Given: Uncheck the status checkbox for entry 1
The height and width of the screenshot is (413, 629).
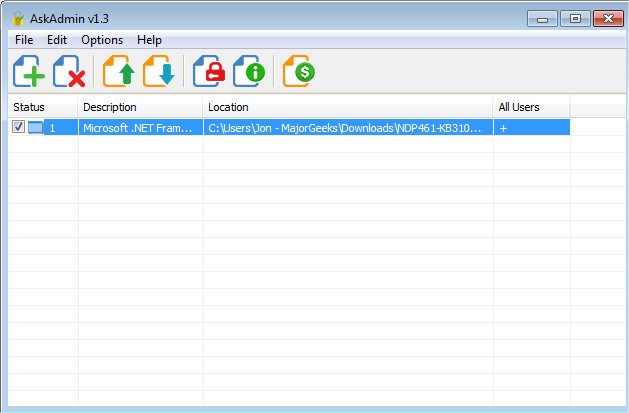Looking at the screenshot, I should [18, 127].
